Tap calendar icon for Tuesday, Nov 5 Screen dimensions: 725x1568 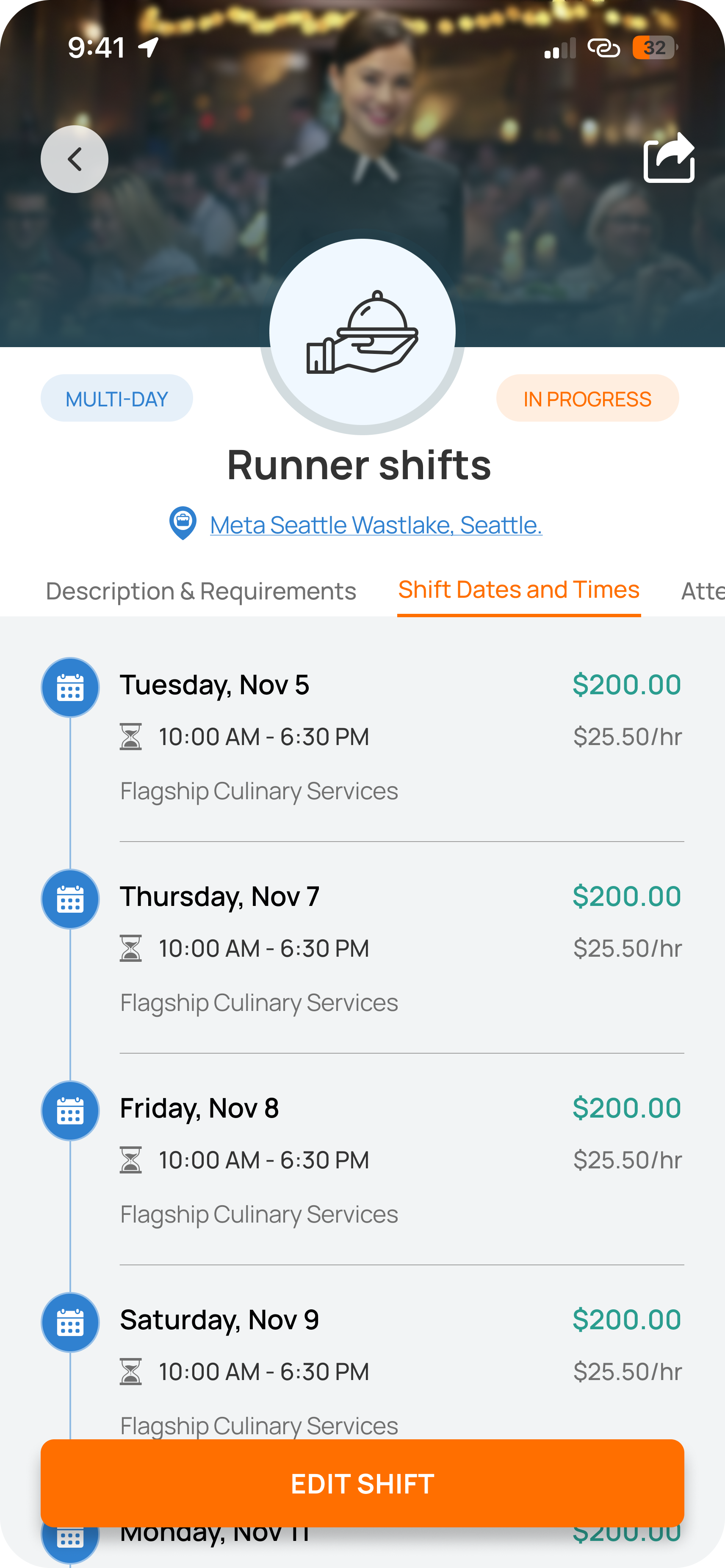70,688
